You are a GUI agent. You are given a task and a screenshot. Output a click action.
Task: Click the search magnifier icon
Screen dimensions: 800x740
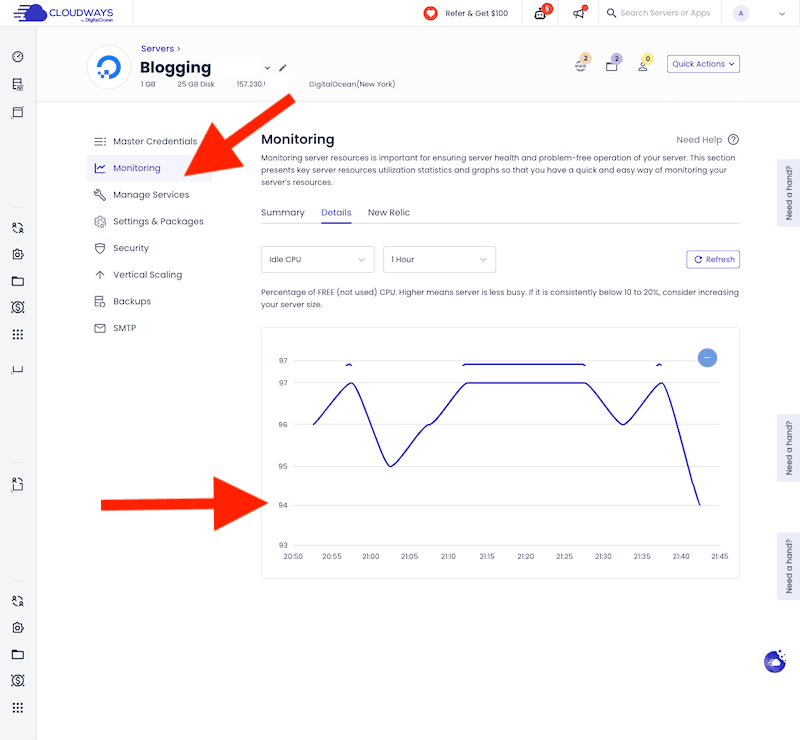[x=611, y=14]
